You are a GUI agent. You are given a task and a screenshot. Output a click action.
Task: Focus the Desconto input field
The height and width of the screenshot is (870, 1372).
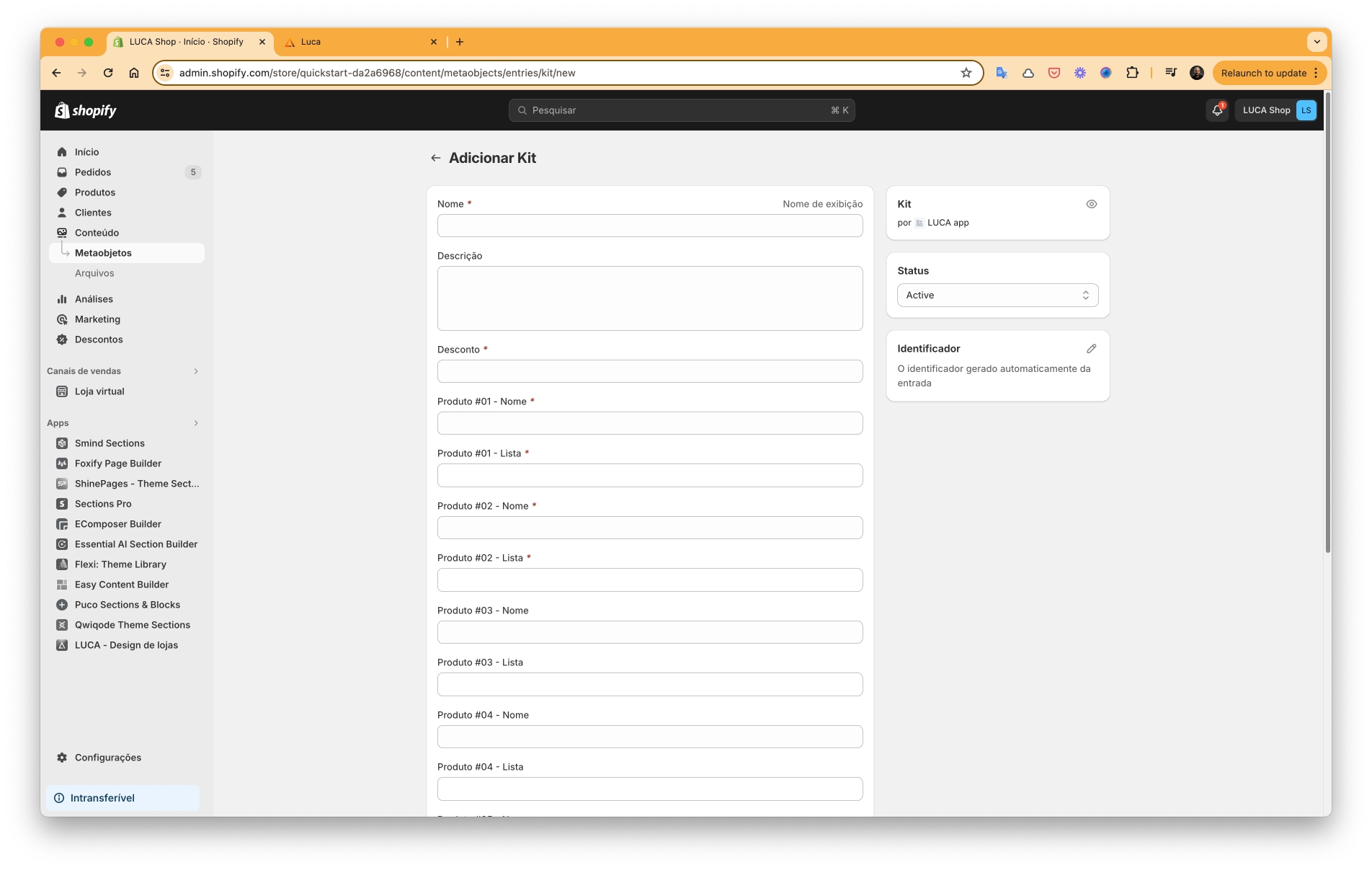[x=649, y=371]
